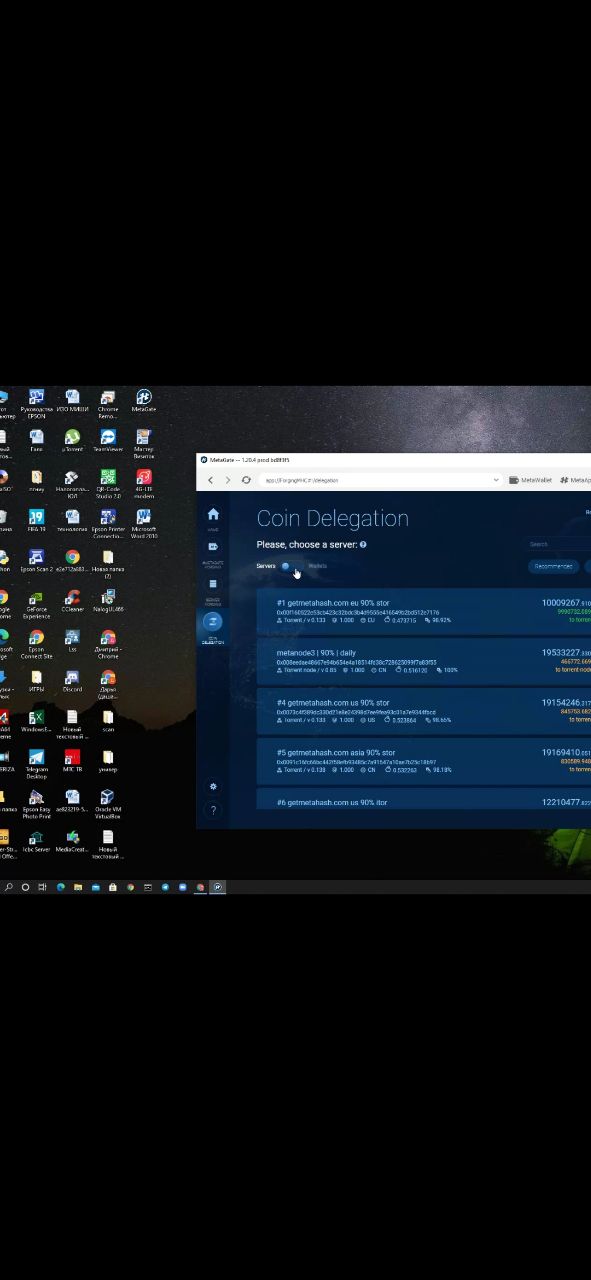The height and width of the screenshot is (1280, 591).
Task: Open the MediaCreation desktop shortcut
Action: coord(72,841)
